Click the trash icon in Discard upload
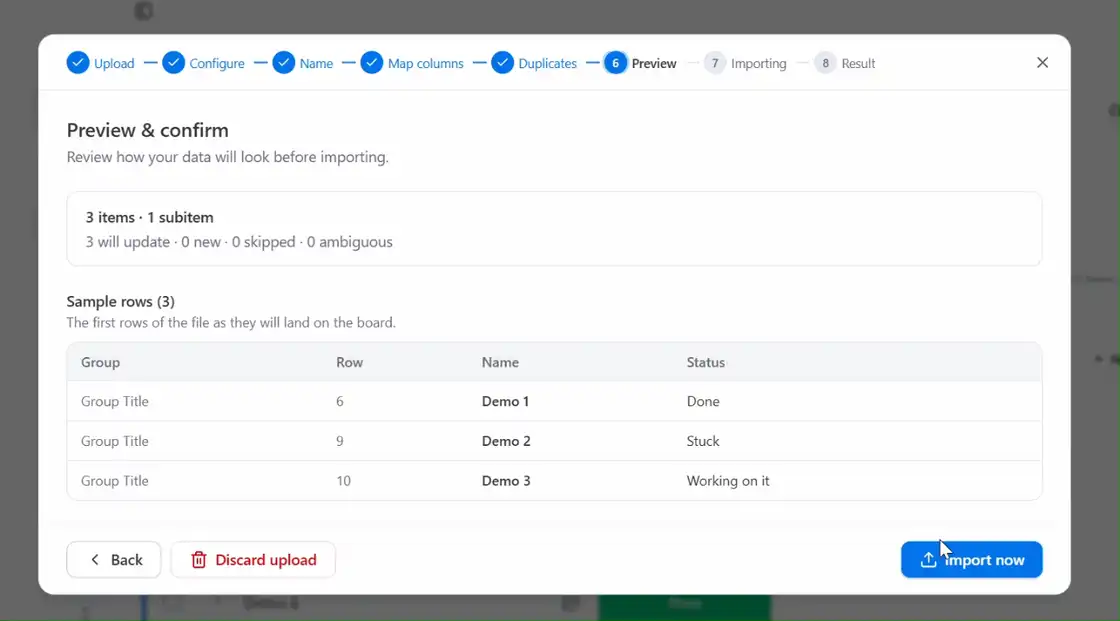This screenshot has width=1120, height=621. (199, 560)
